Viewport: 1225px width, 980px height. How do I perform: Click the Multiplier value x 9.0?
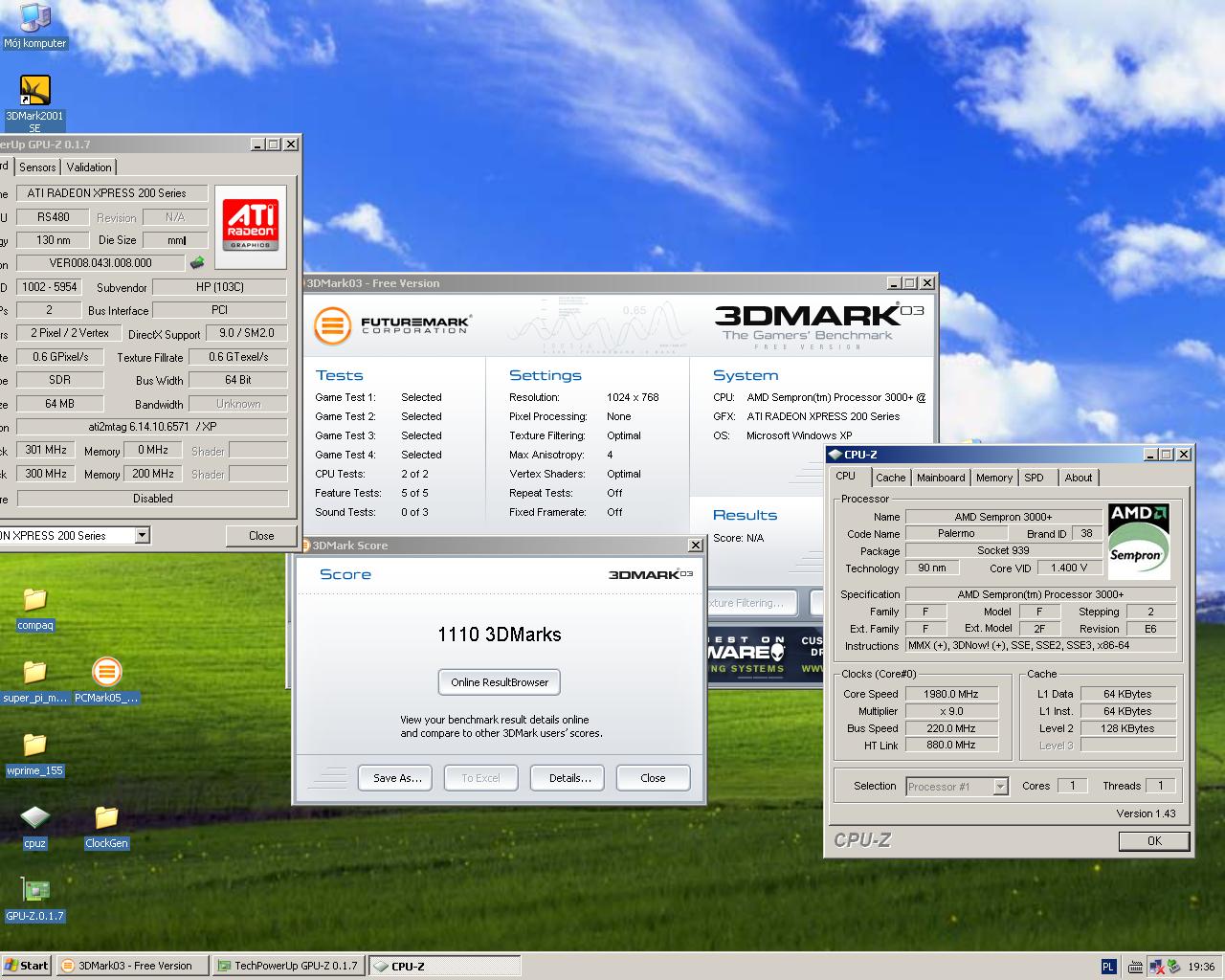click(x=952, y=711)
